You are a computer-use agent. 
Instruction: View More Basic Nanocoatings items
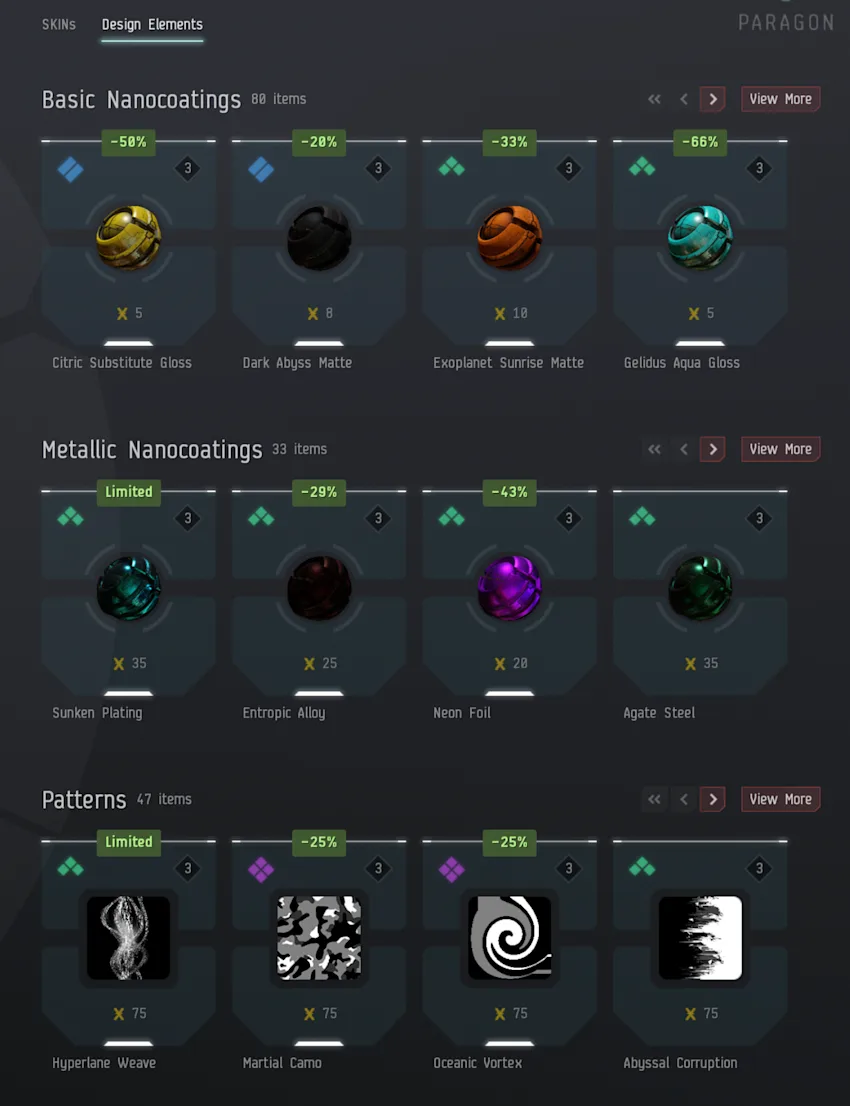pos(780,99)
